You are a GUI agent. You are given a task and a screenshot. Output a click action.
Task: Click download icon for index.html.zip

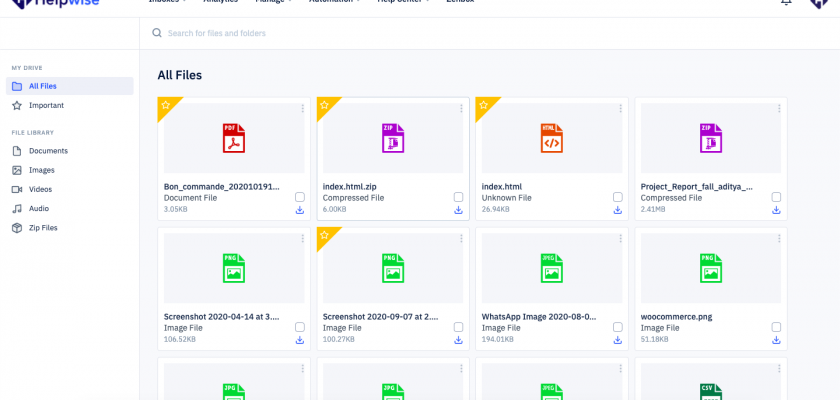(458, 210)
